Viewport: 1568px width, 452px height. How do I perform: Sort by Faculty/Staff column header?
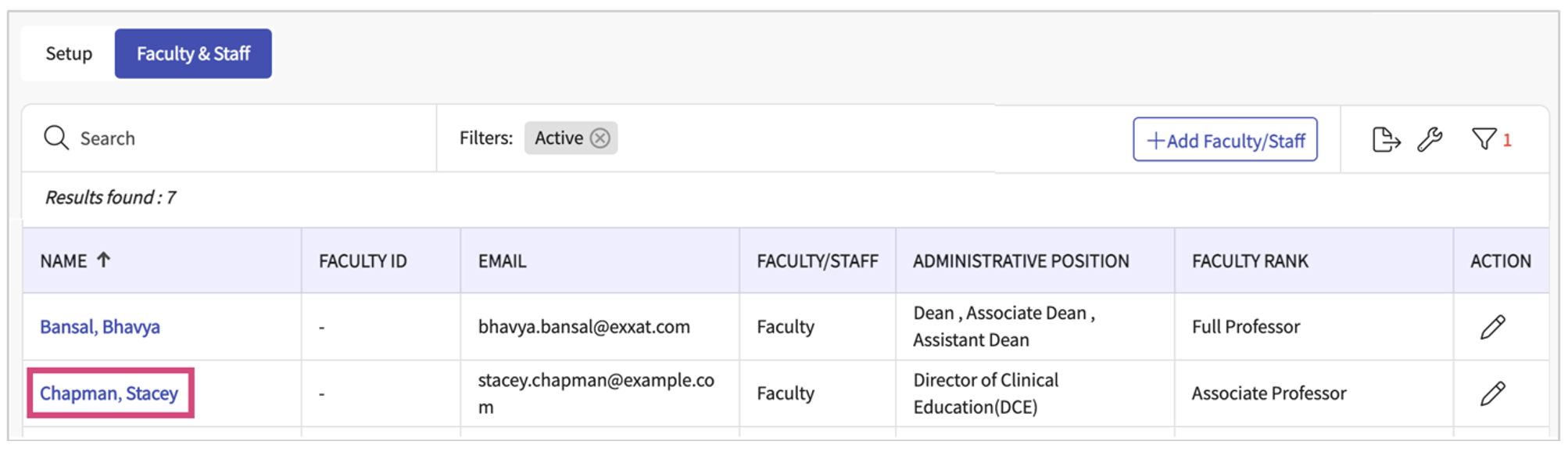(x=817, y=261)
